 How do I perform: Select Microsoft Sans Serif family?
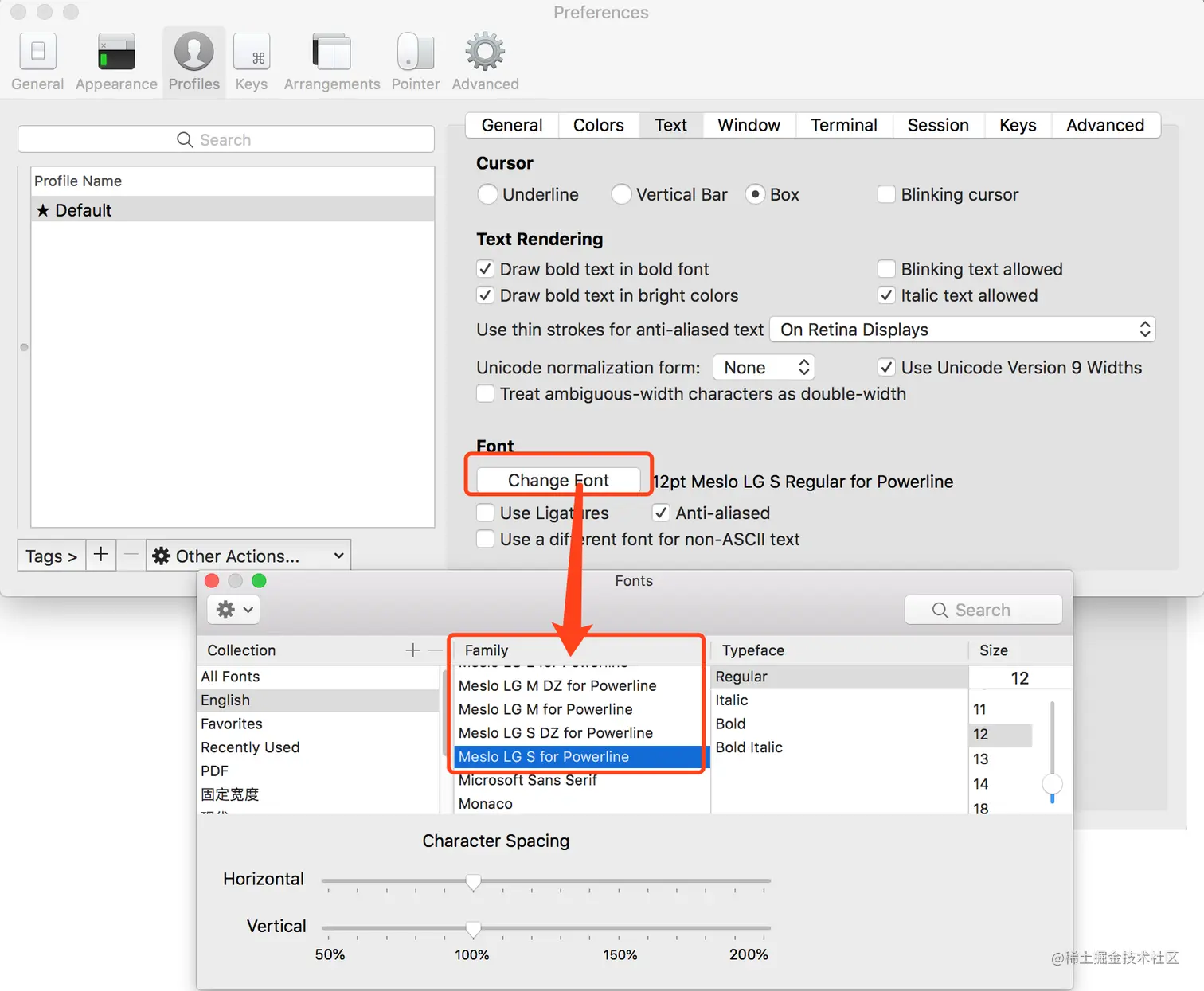pos(581,780)
